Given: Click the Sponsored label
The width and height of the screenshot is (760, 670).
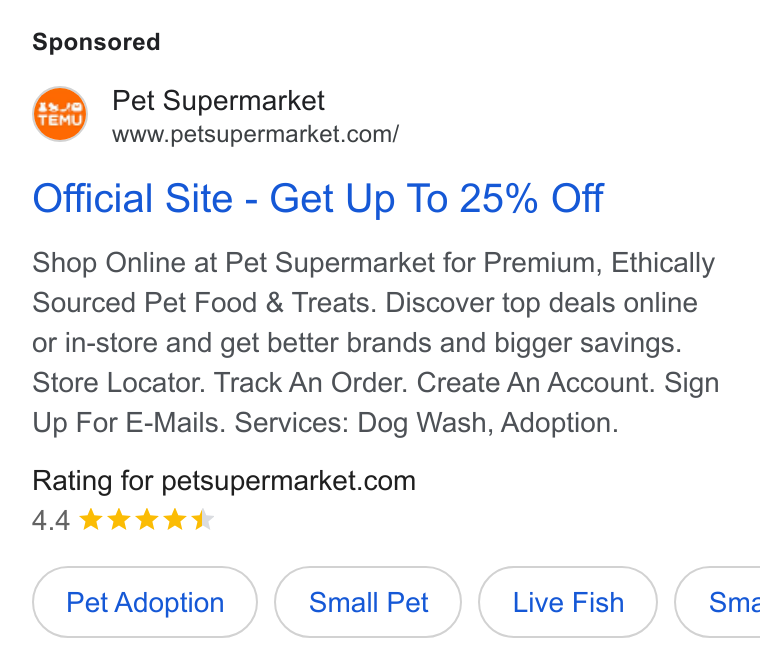Looking at the screenshot, I should point(96,42).
